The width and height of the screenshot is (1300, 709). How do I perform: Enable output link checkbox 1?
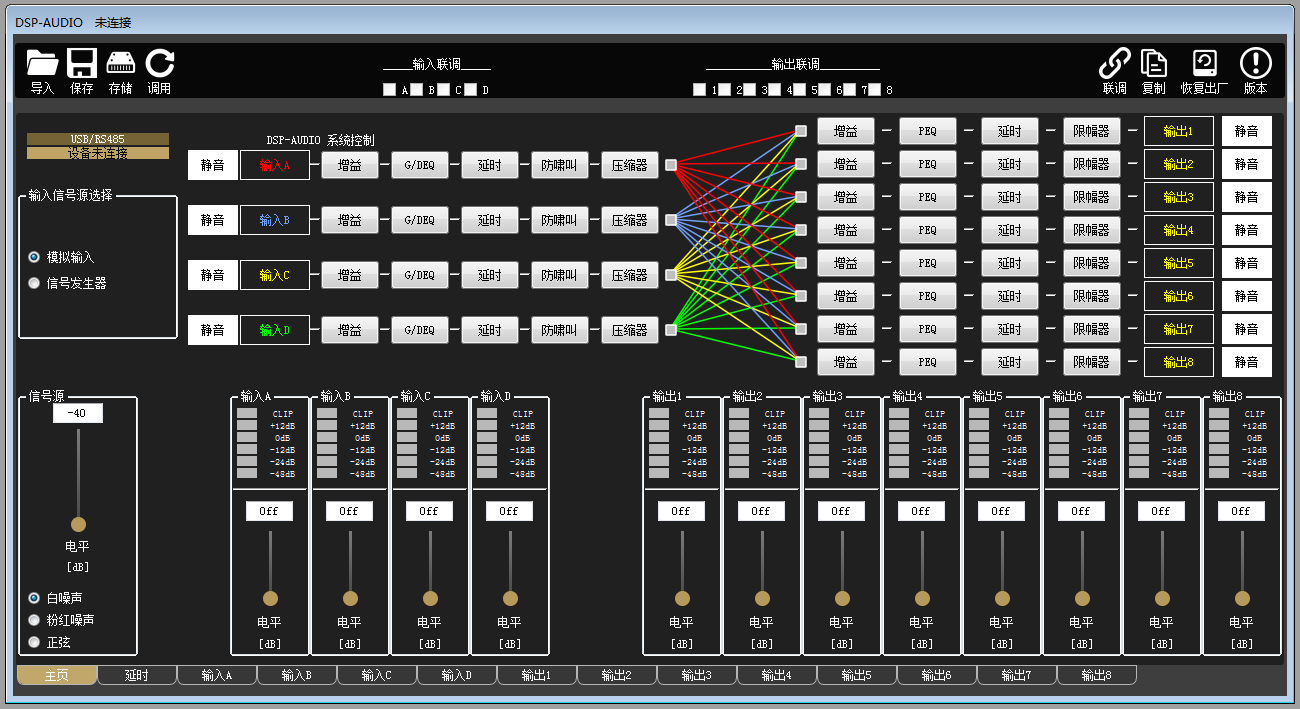[699, 90]
